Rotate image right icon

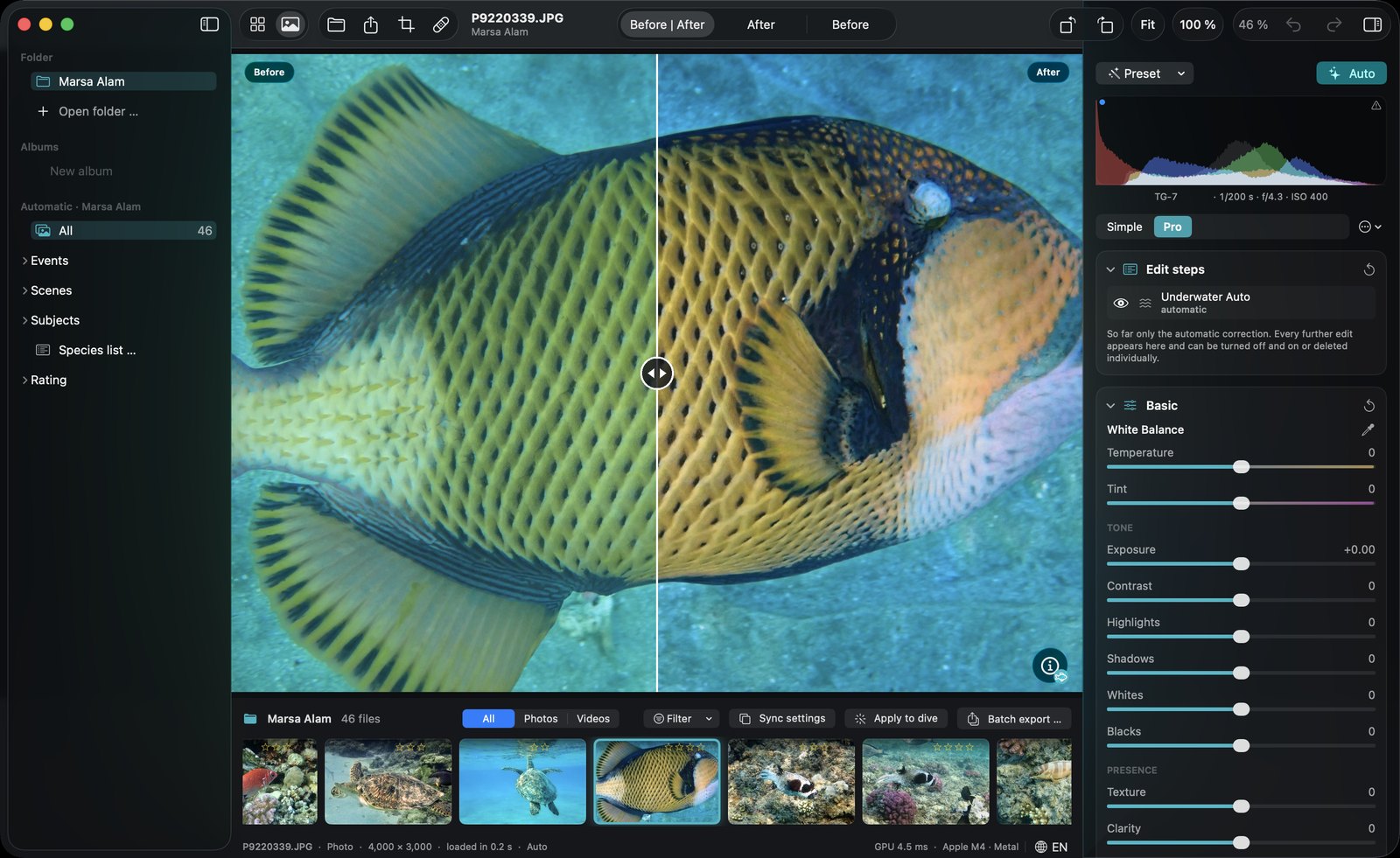click(1105, 24)
